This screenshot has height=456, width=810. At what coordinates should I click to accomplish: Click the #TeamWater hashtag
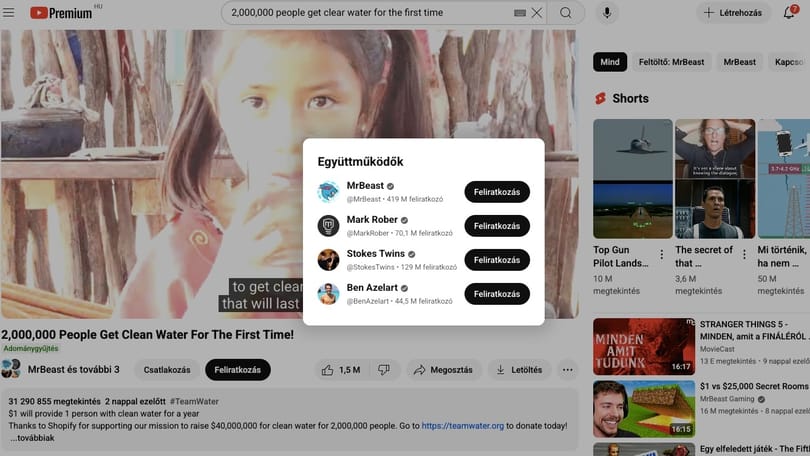(194, 401)
